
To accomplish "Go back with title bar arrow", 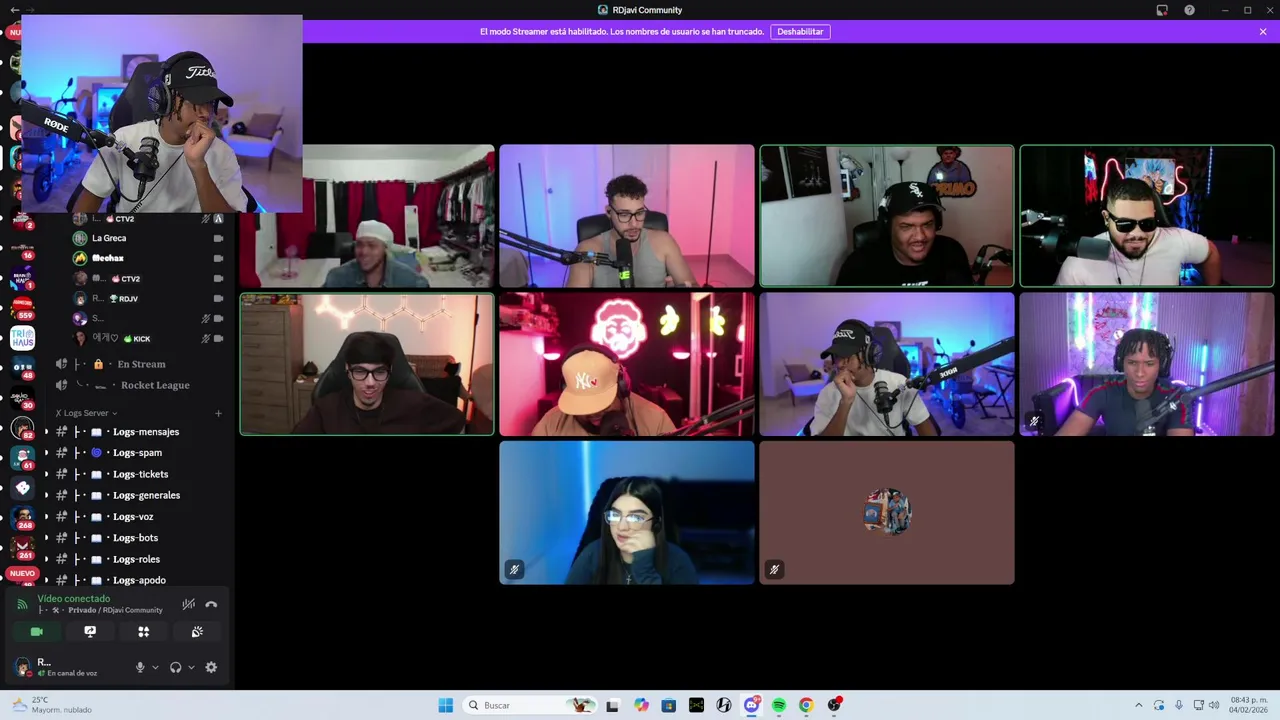I will [x=14, y=10].
